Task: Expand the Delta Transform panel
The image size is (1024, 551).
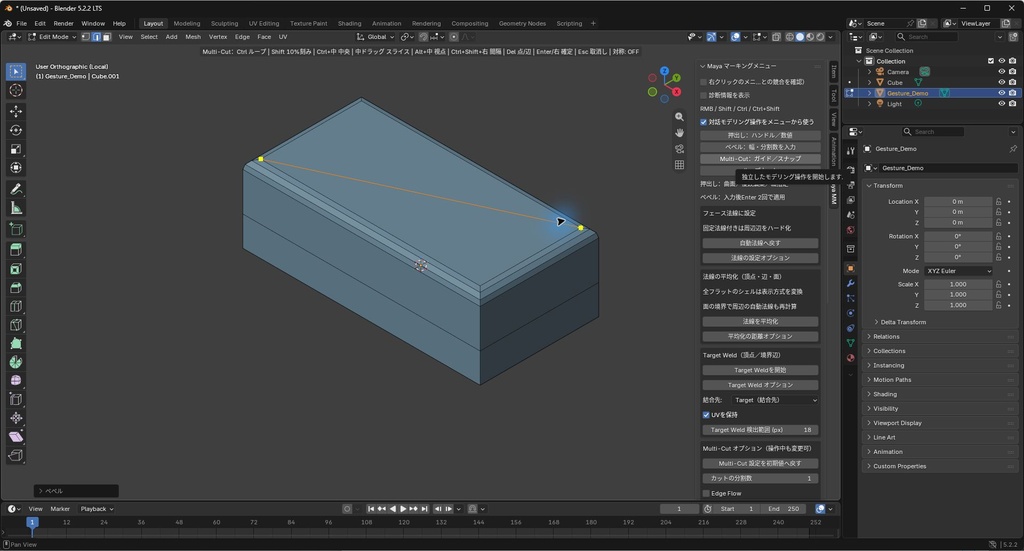Action: pyautogui.click(x=903, y=322)
